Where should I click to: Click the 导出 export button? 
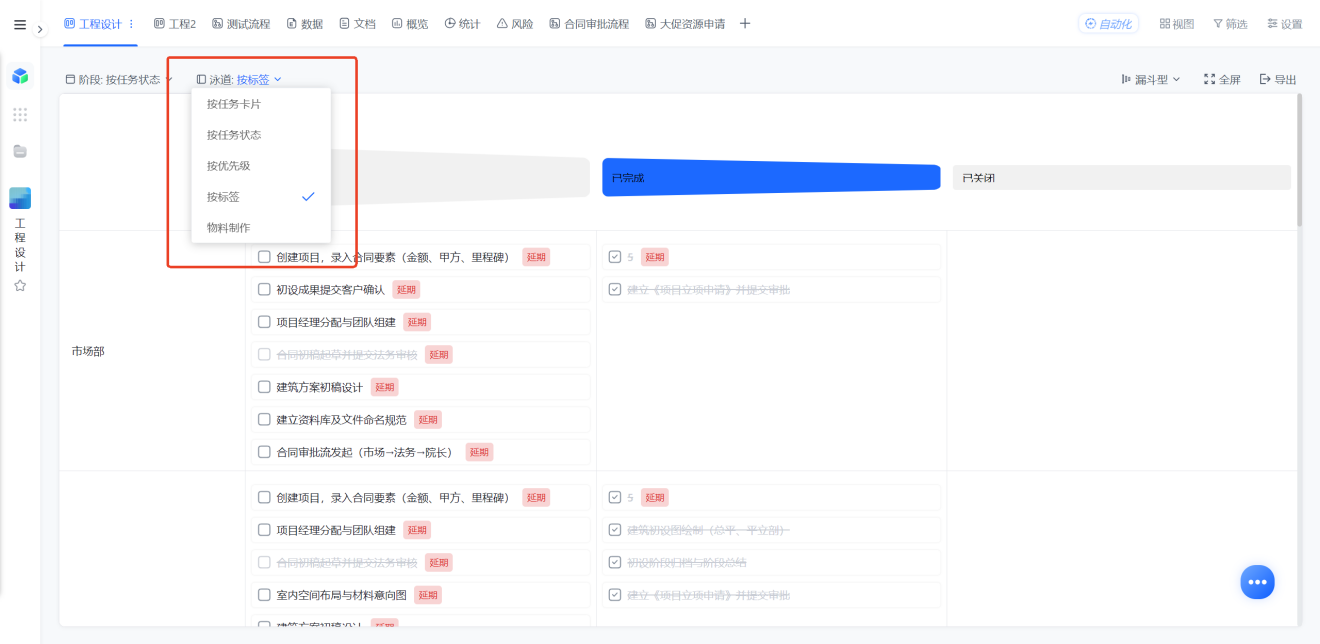point(1278,79)
